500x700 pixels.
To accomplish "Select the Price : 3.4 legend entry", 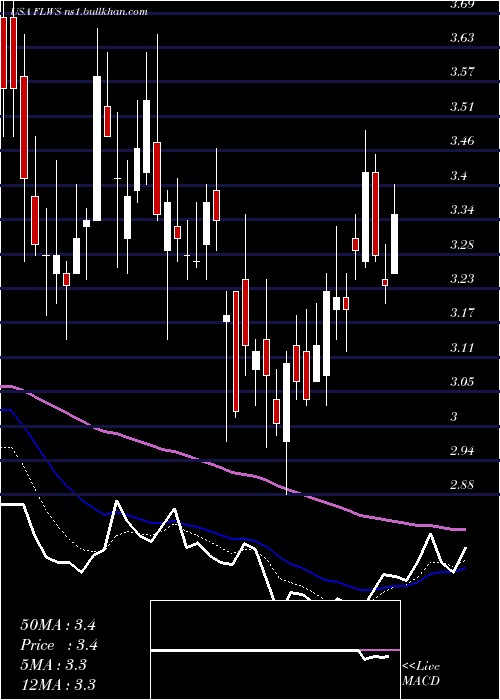I will coord(59,645).
